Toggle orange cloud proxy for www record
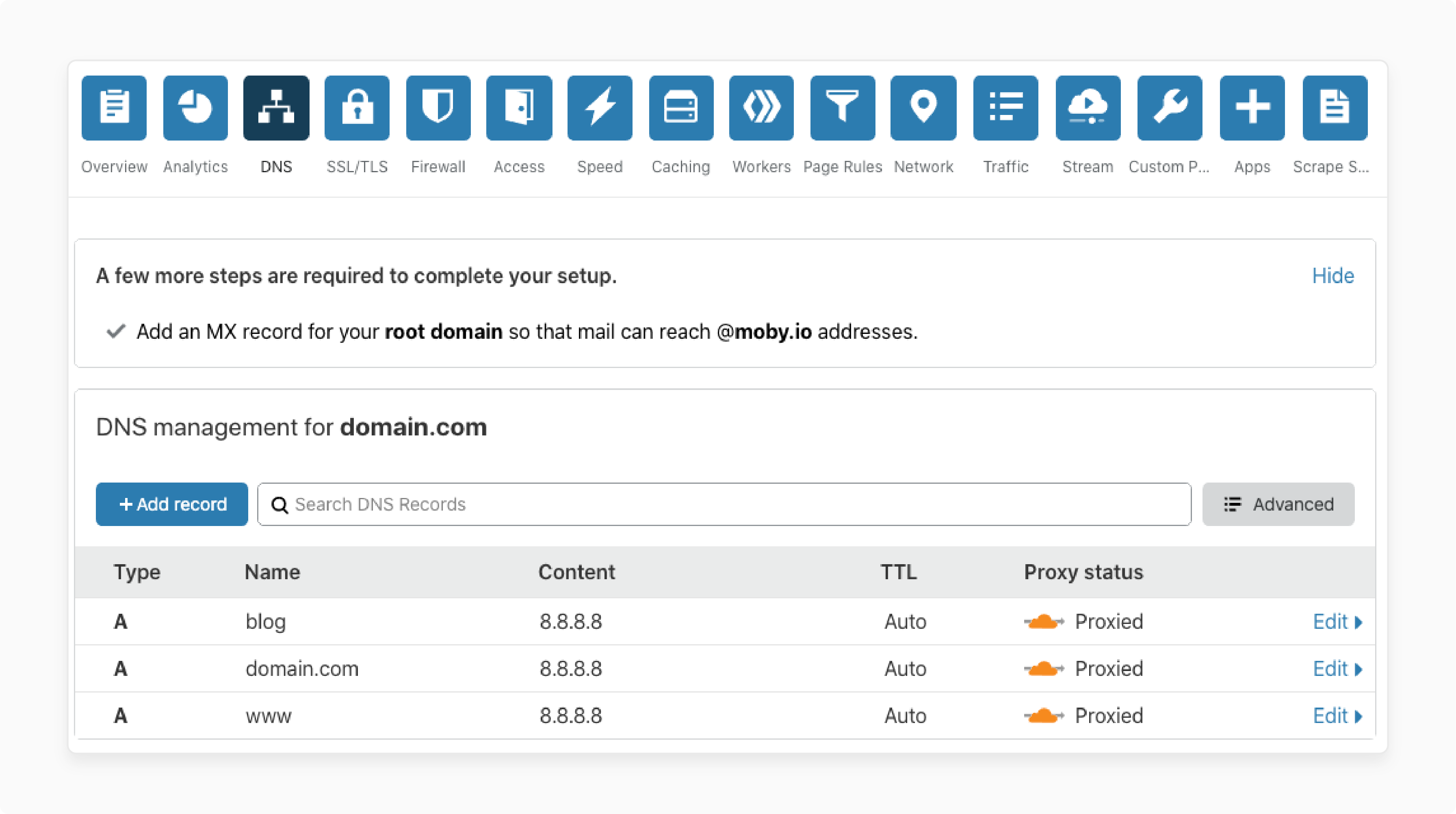The height and width of the screenshot is (814, 1456). point(1044,716)
